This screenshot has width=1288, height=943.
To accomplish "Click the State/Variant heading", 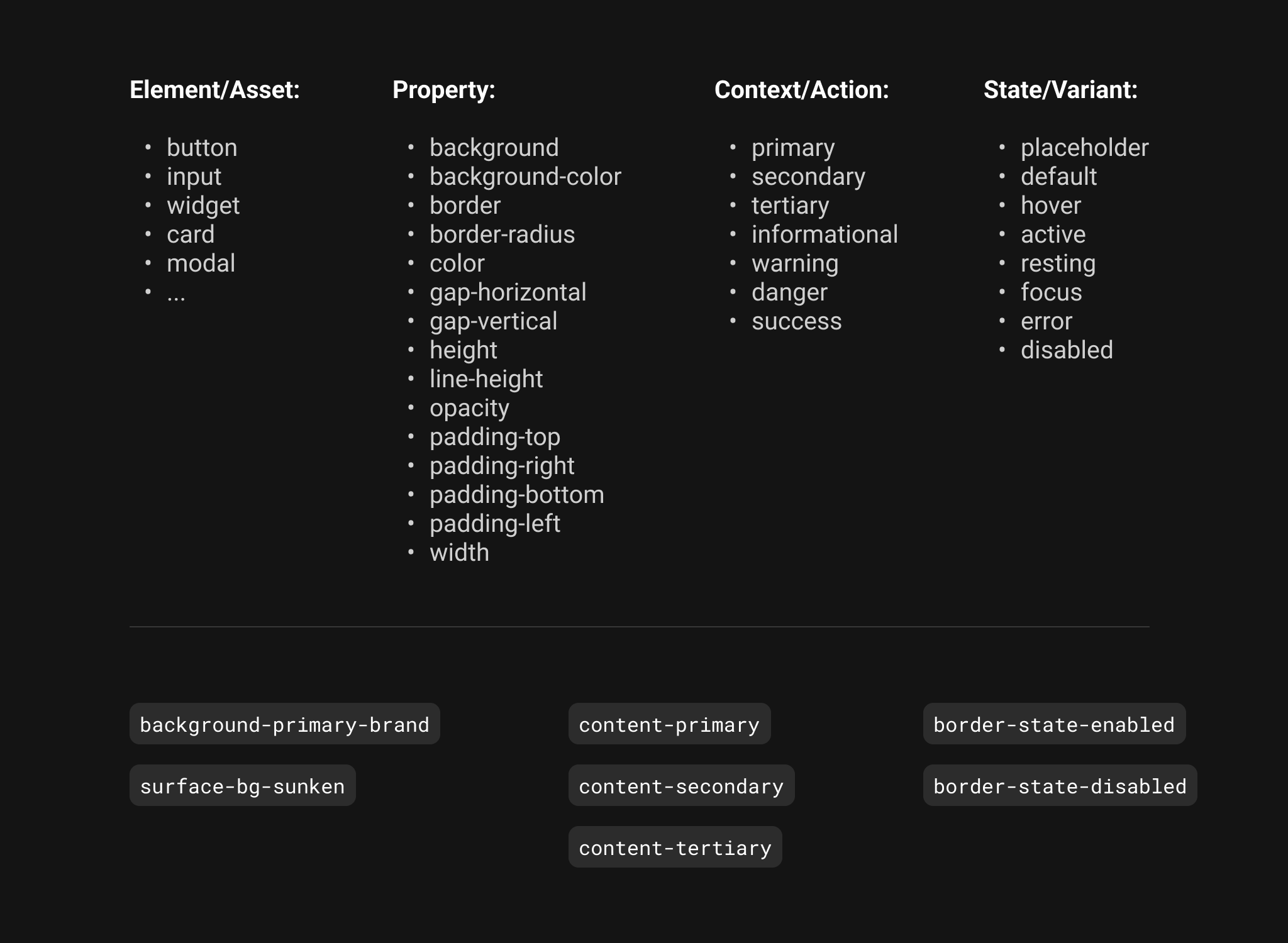I will coord(1061,90).
